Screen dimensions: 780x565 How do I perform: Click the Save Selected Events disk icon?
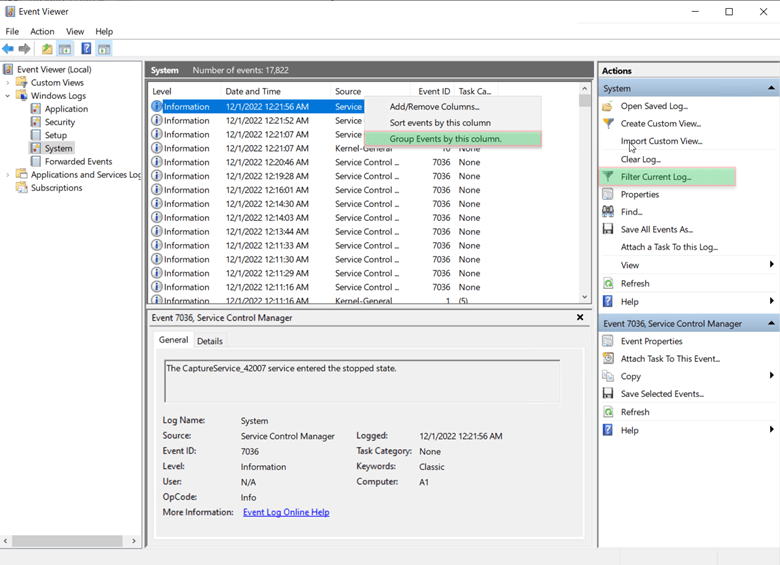(607, 393)
